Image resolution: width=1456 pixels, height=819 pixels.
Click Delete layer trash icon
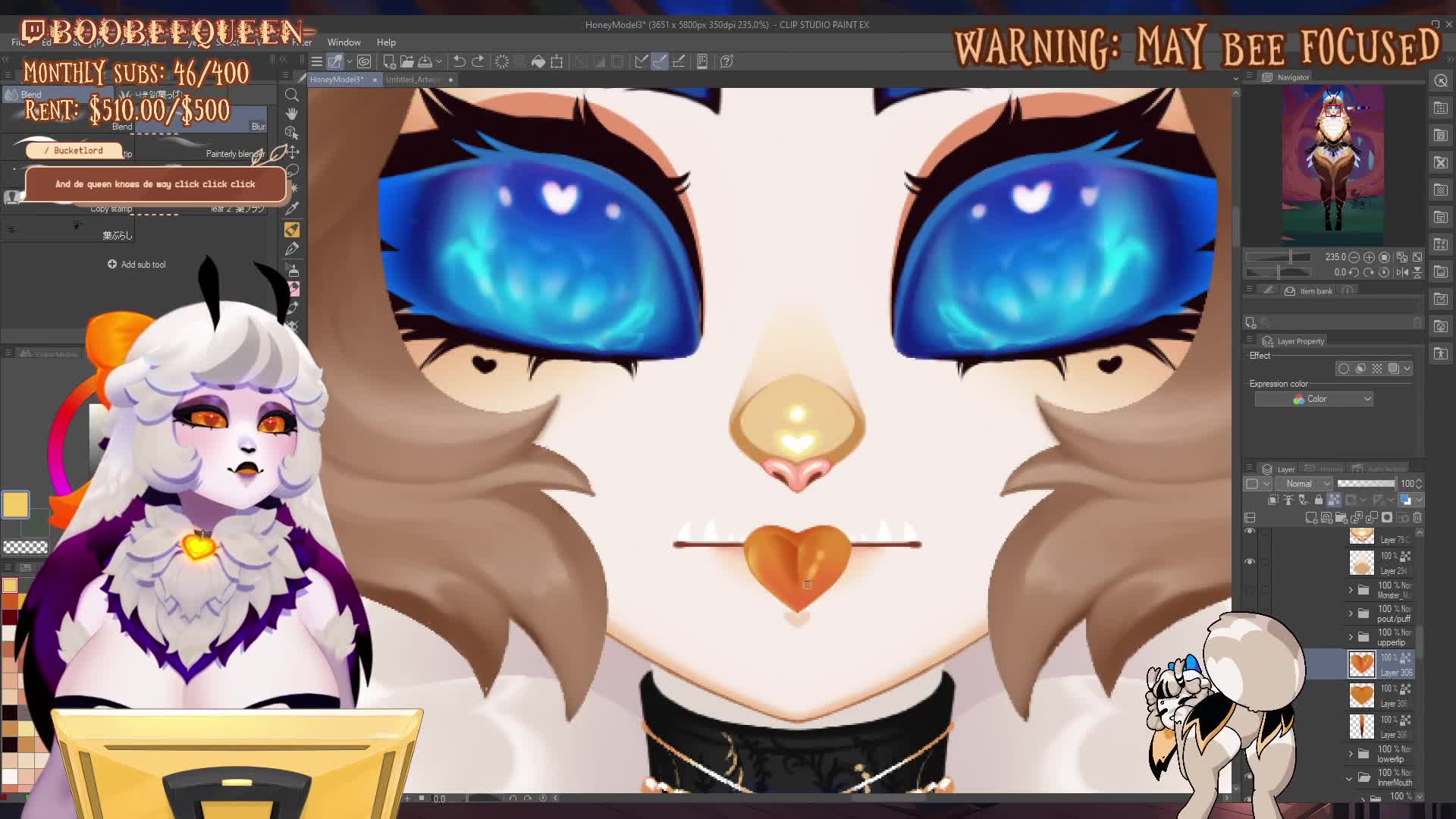tap(1417, 518)
